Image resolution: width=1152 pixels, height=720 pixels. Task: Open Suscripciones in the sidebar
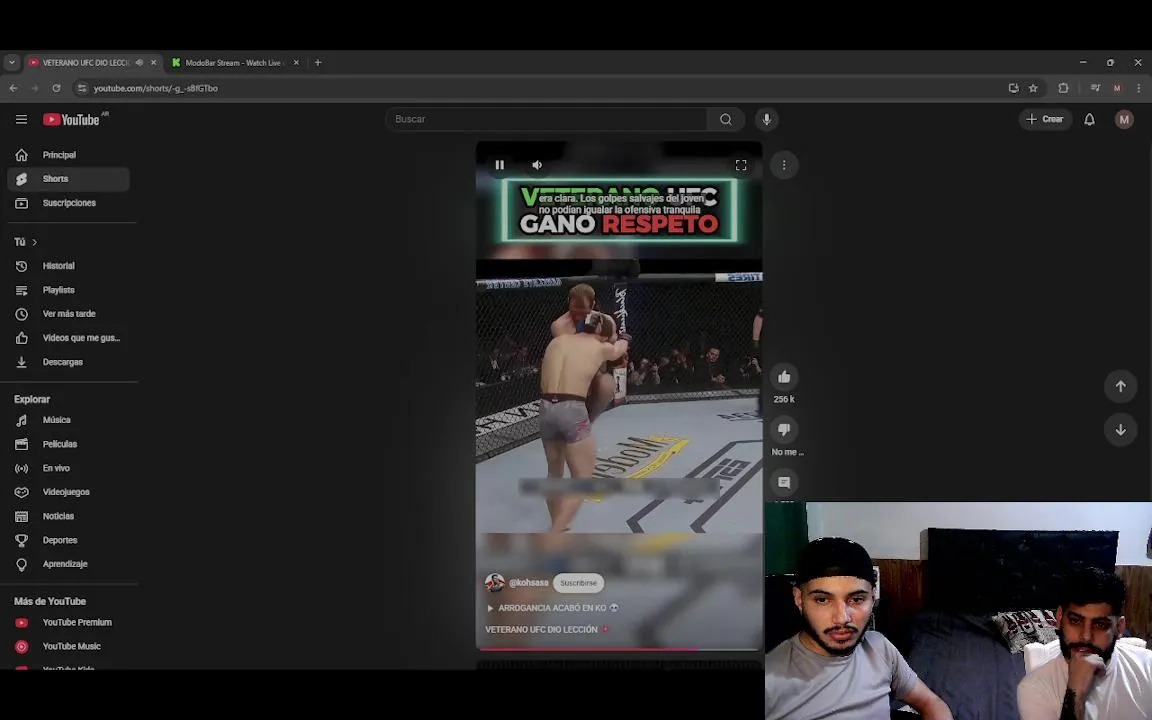coord(68,203)
